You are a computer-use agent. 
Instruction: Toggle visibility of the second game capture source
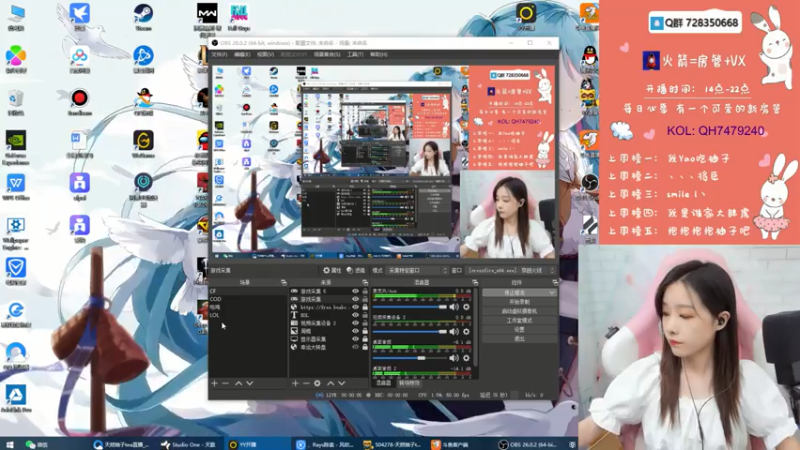[x=355, y=299]
